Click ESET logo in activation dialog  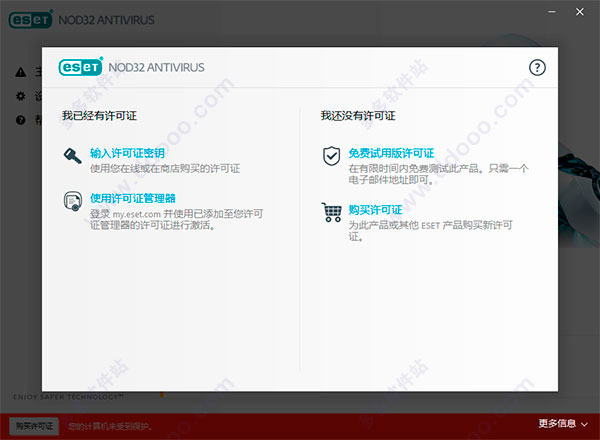tap(81, 67)
